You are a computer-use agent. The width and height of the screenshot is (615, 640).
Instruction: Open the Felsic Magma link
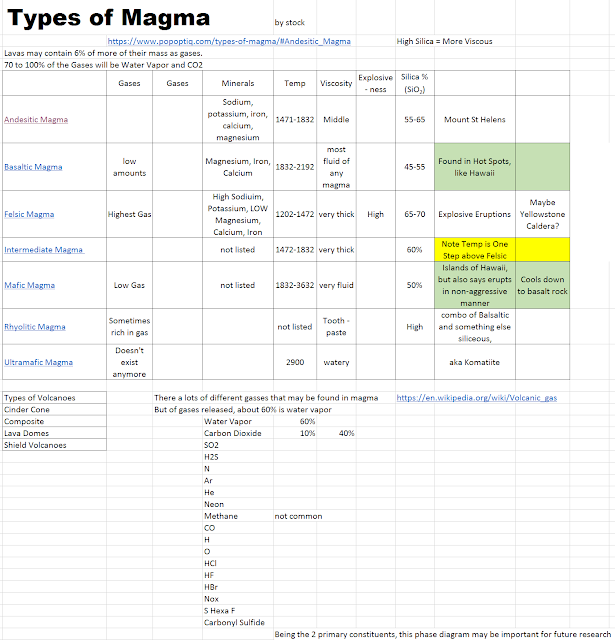pyautogui.click(x=29, y=214)
